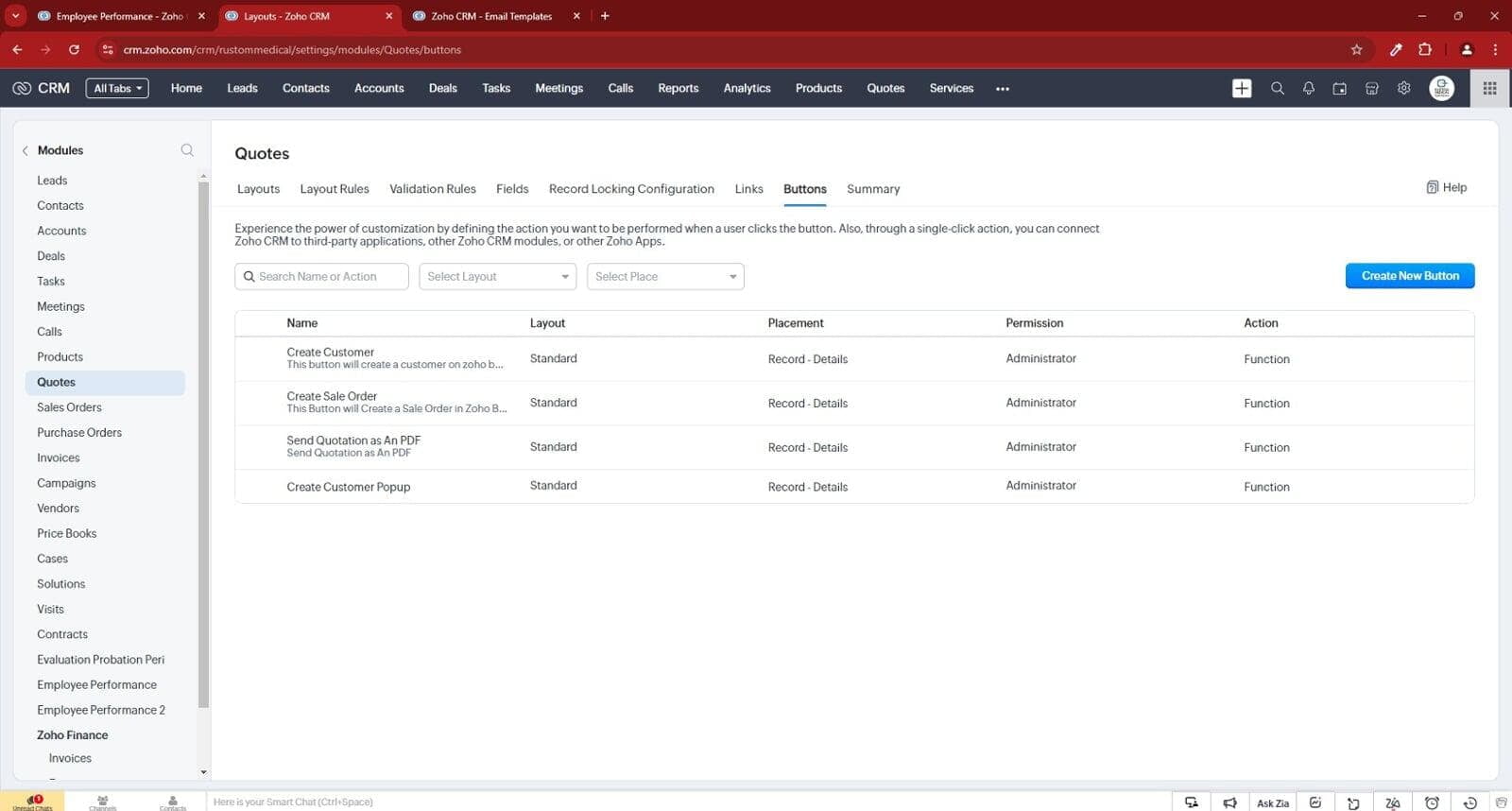The height and width of the screenshot is (811, 1512).
Task: Click the Zoho CRM logo
Action: click(41, 88)
